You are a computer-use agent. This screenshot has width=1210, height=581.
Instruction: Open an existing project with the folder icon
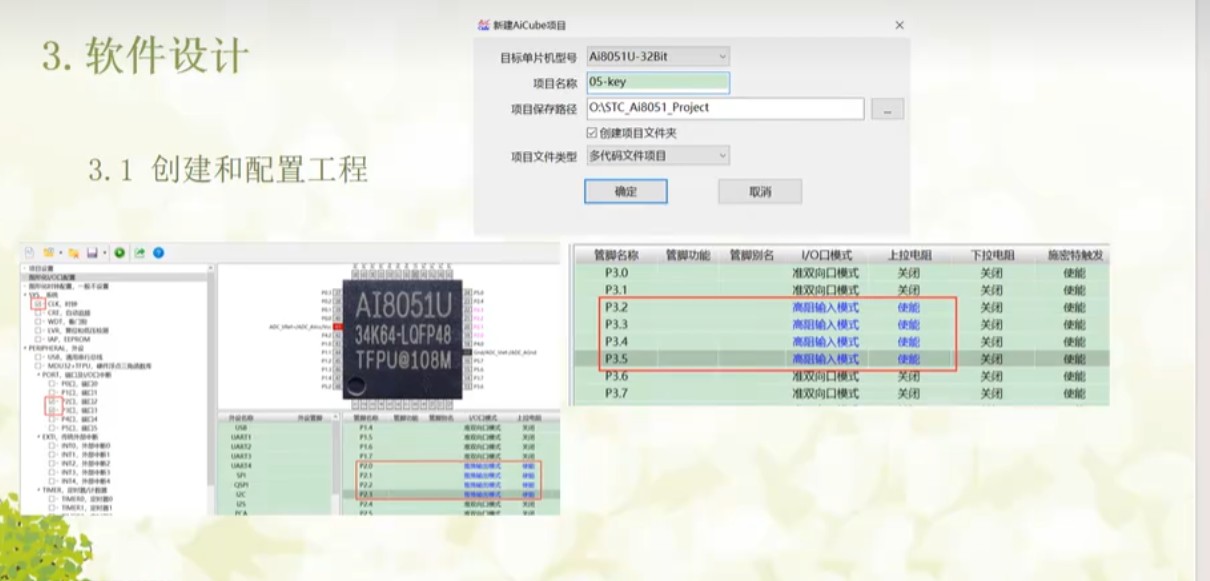(50, 252)
